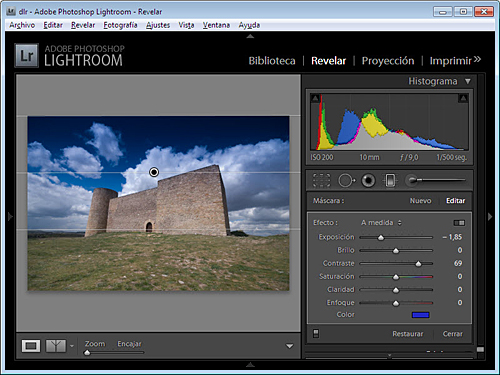The height and width of the screenshot is (375, 500).
Task: Open the Ayuda menu
Action: (x=249, y=25)
